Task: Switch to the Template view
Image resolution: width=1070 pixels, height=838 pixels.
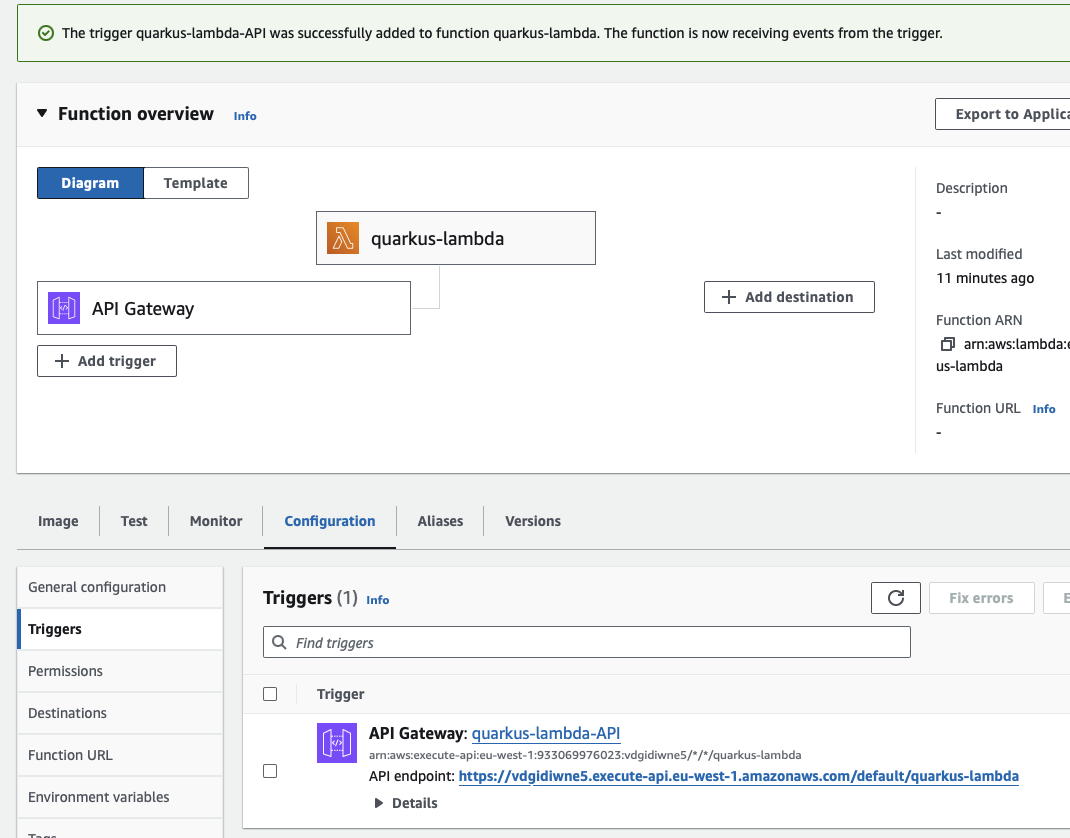Action: (x=196, y=183)
